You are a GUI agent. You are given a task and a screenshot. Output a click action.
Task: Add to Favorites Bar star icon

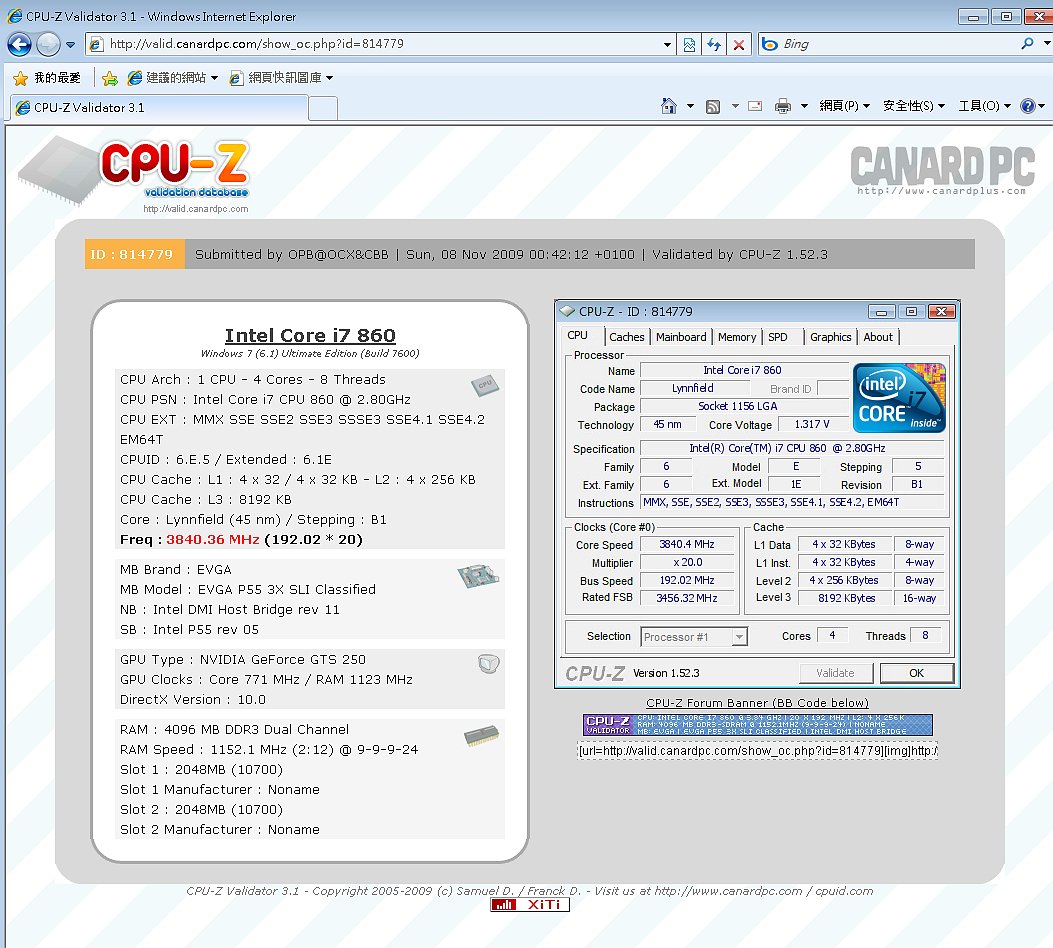coord(110,79)
